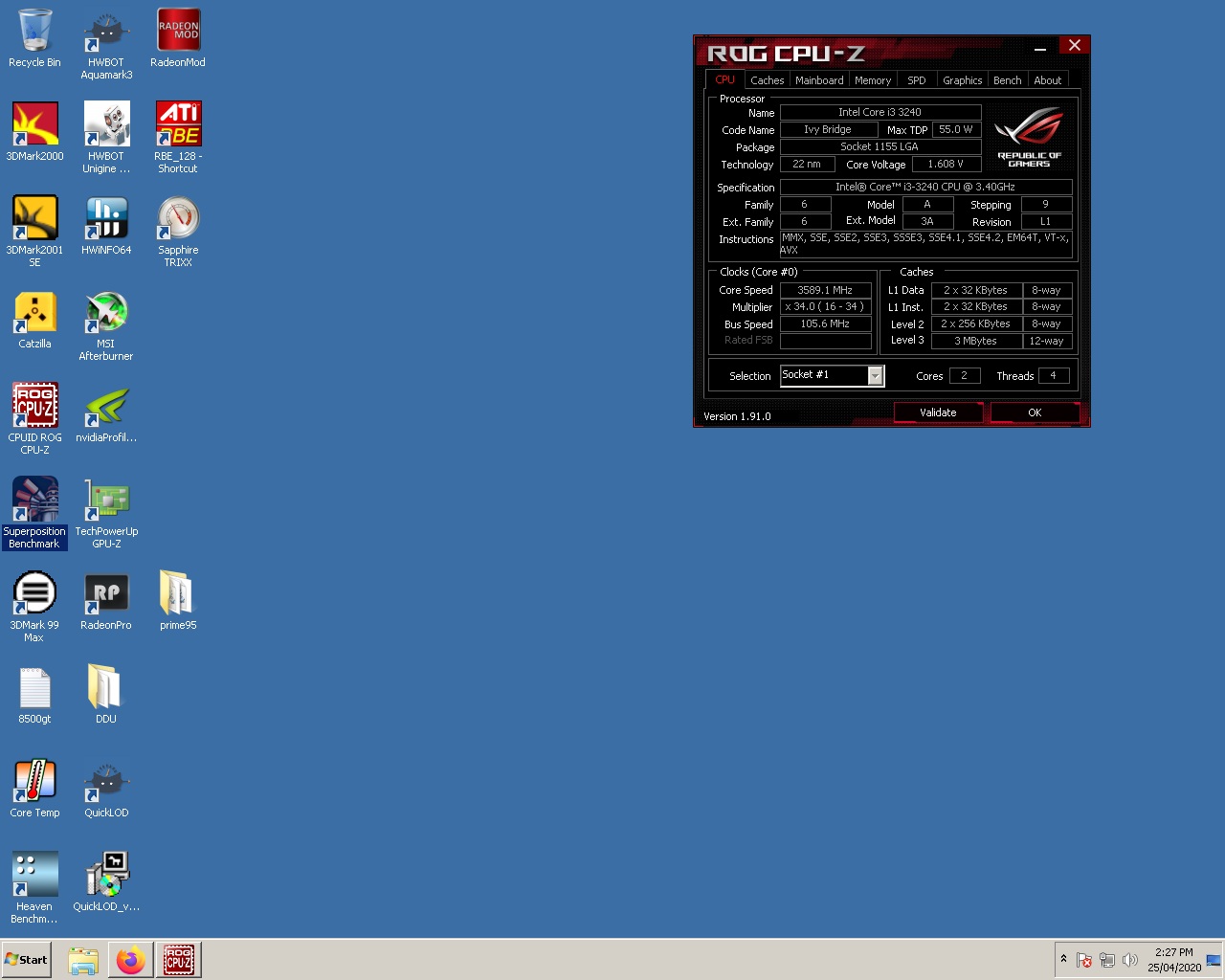This screenshot has width=1225, height=980.
Task: Open the DDU folder icon
Action: point(106,695)
